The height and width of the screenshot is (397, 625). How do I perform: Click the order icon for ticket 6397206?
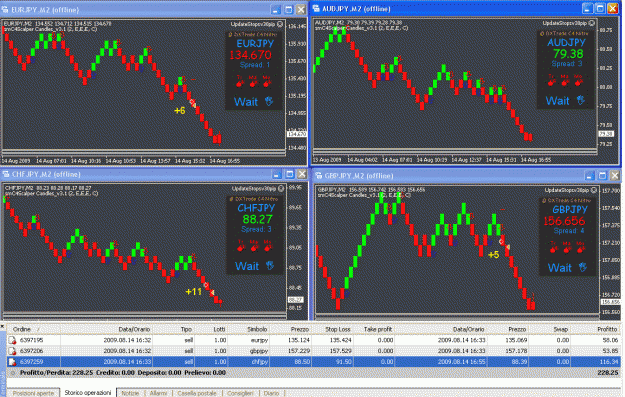pos(12,351)
